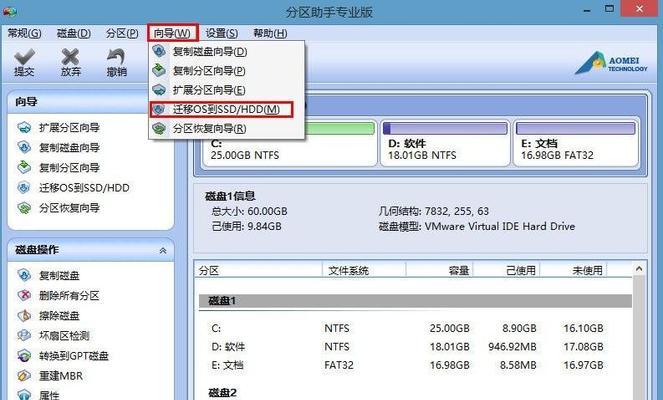Image resolution: width=663 pixels, height=400 pixels.
Task: Click the 磁盘1 group header row
Action: (x=415, y=301)
